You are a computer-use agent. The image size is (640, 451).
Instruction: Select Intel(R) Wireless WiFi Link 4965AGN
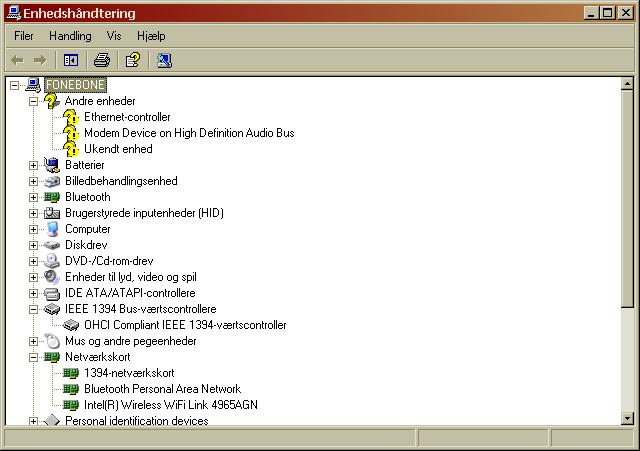[171, 405]
